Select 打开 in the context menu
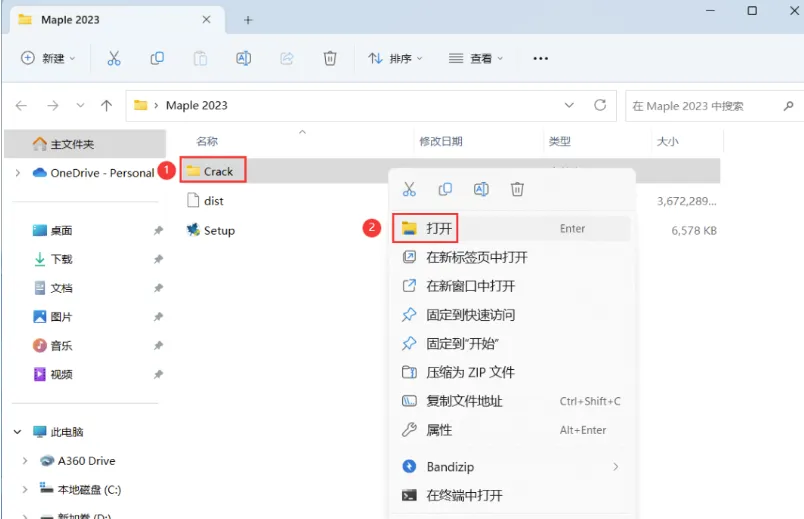 tap(511, 229)
